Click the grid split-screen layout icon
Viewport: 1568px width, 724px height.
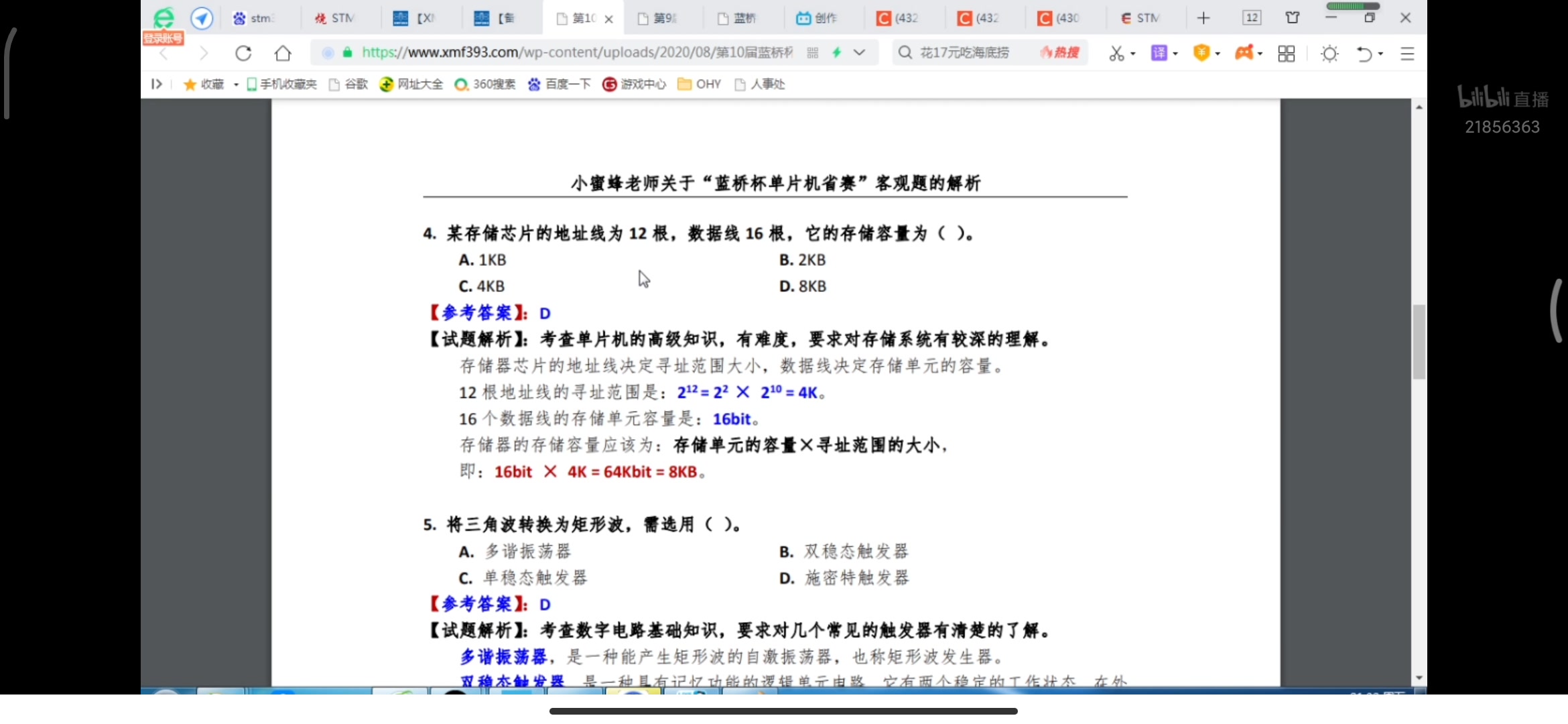(1287, 53)
